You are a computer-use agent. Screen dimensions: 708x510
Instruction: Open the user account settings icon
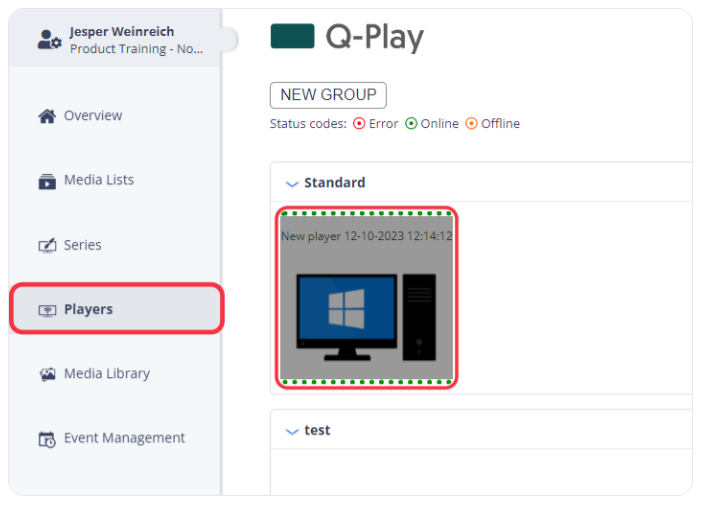pos(49,40)
